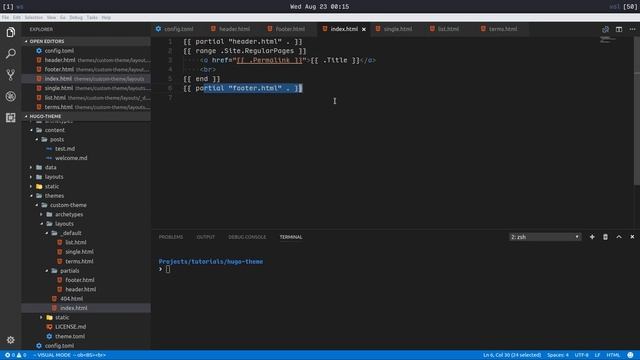Click the Ln 6, Col 30 status entry
Screen dimensions: 640x360
[512, 355]
